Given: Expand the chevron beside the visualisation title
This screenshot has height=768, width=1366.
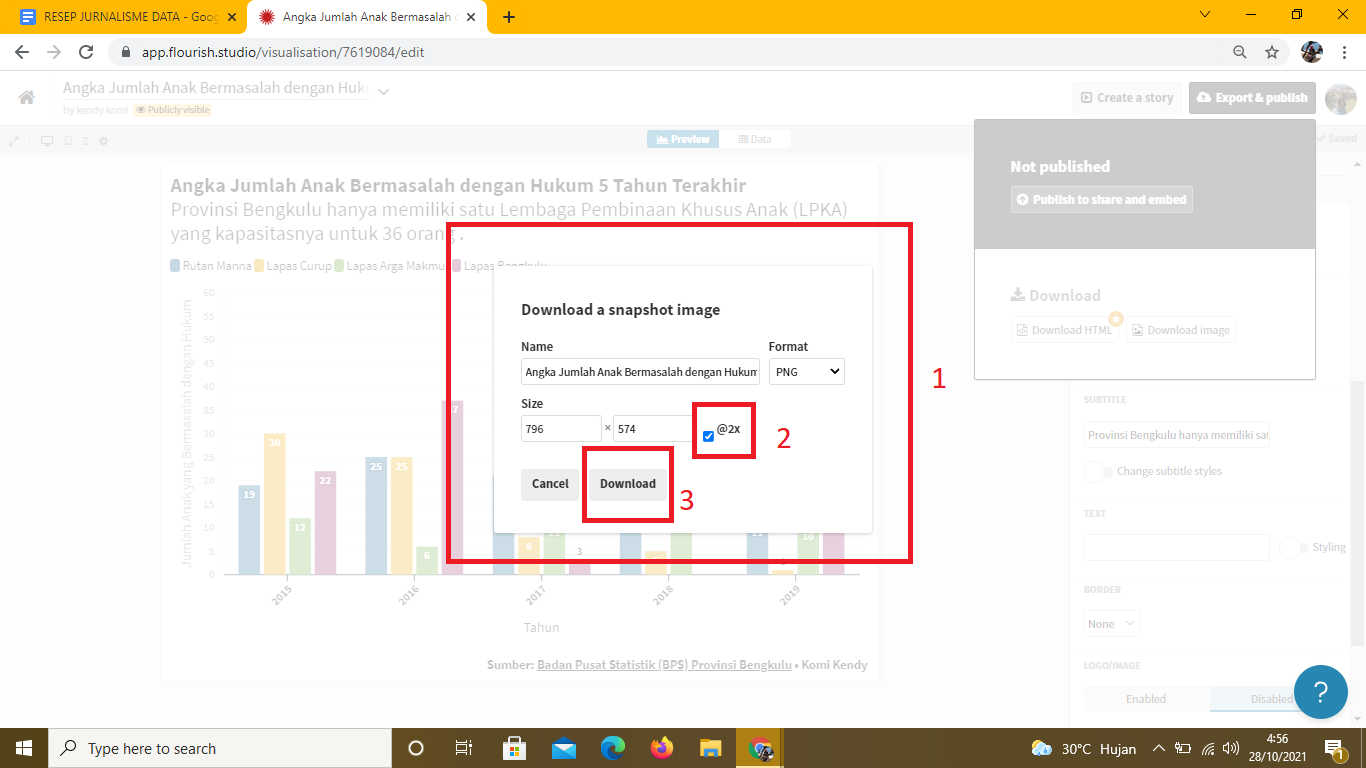Looking at the screenshot, I should 383,91.
